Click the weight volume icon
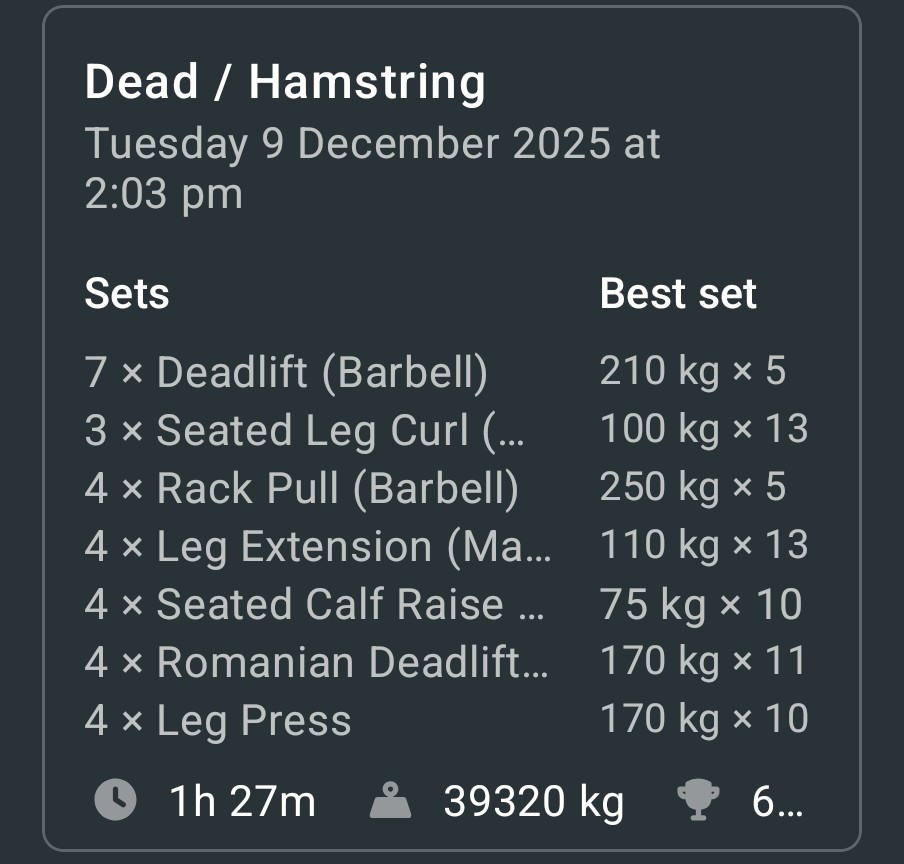904x864 pixels. pyautogui.click(x=392, y=800)
